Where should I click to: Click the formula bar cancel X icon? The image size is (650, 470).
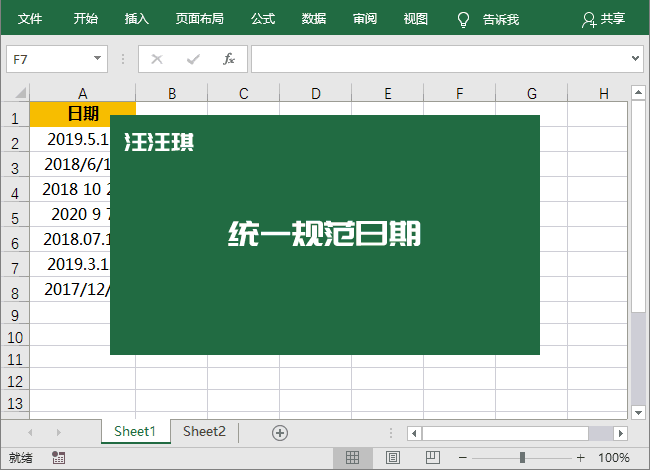[157, 59]
